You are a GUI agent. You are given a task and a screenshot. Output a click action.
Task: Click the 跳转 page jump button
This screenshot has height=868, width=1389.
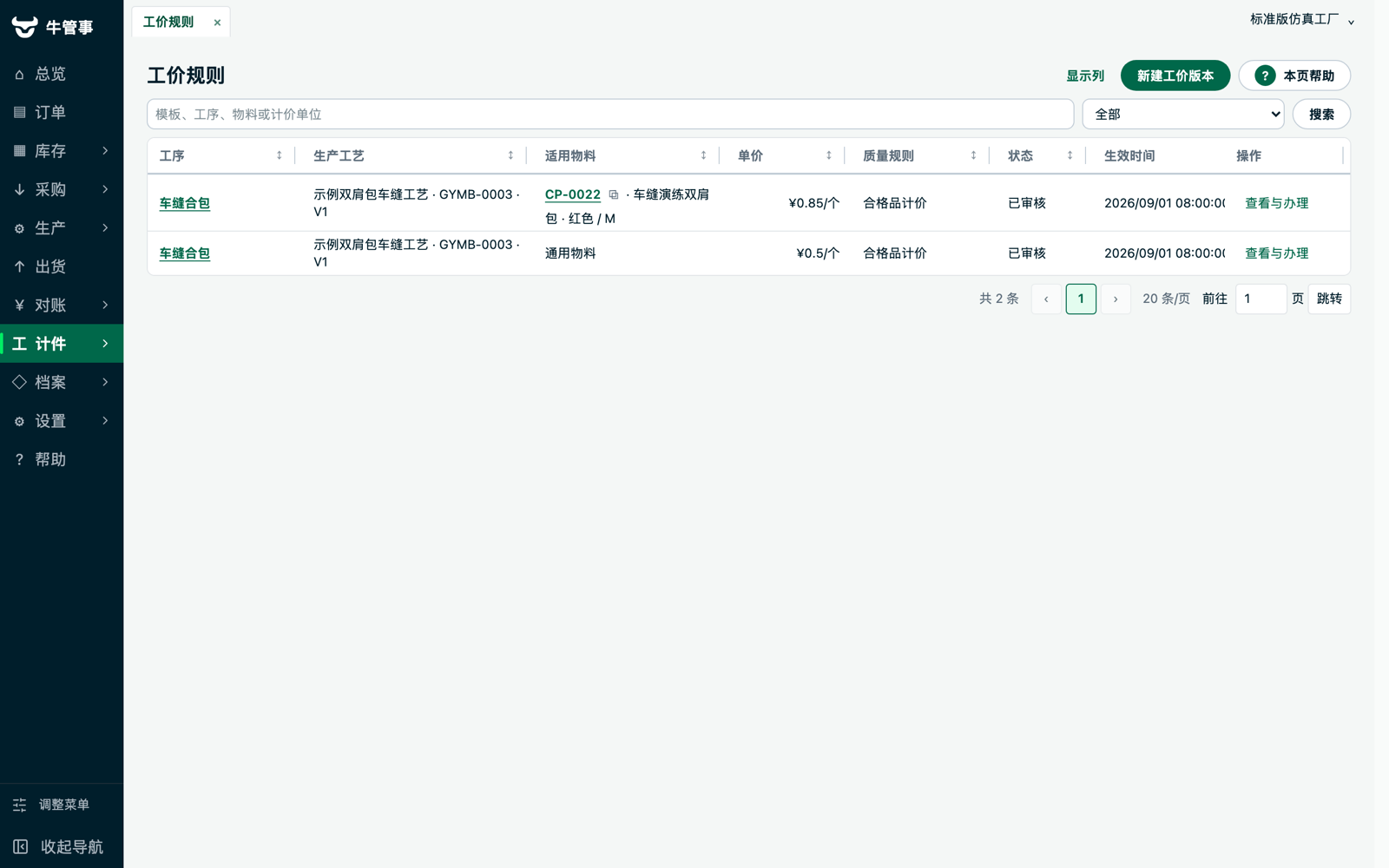click(1329, 299)
